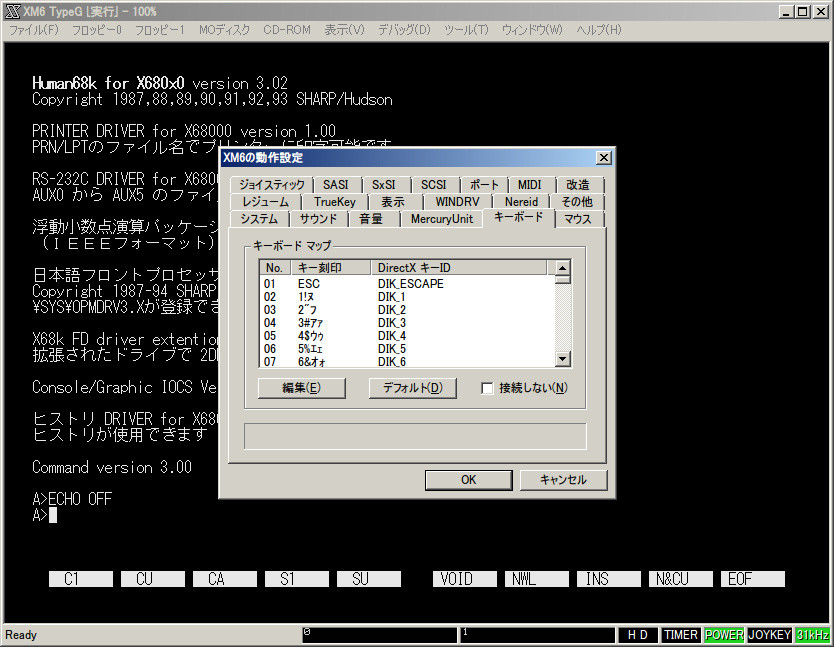Sort by the No. column header
834x647 pixels.
pyautogui.click(x=275, y=268)
